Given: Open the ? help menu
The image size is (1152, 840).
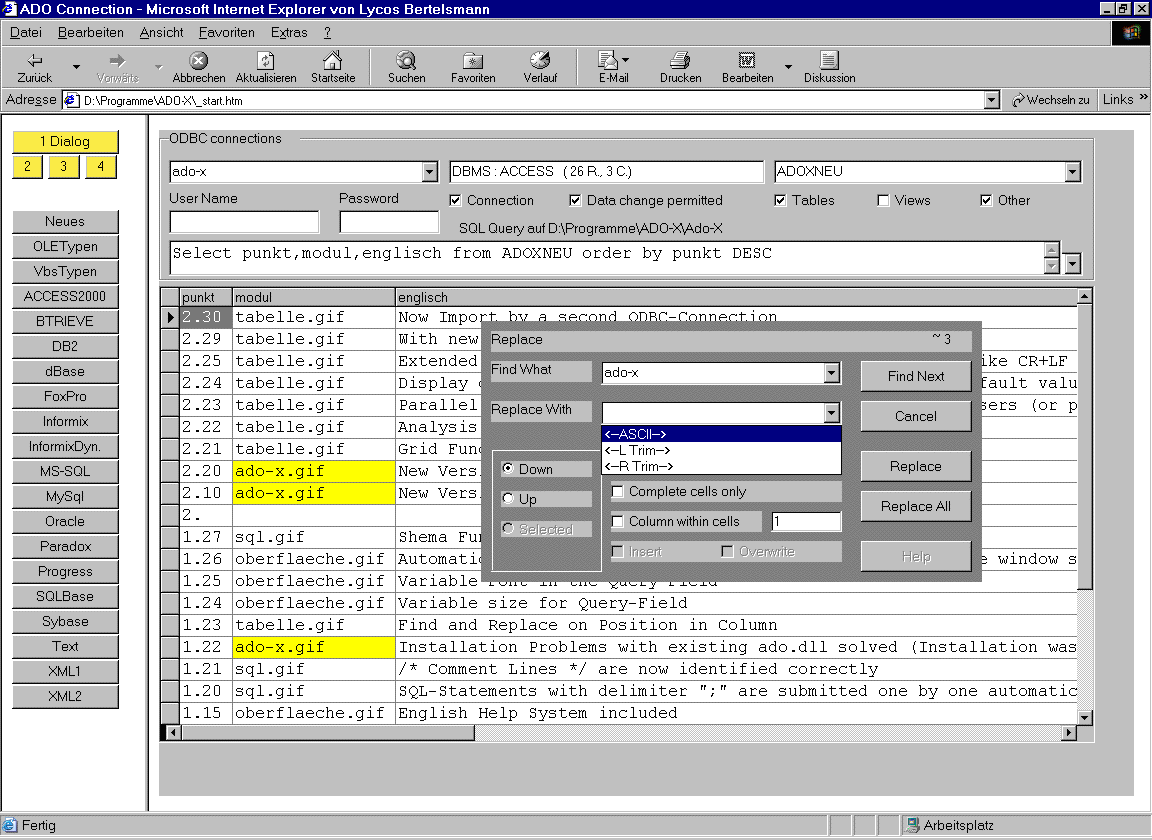Looking at the screenshot, I should tap(327, 33).
